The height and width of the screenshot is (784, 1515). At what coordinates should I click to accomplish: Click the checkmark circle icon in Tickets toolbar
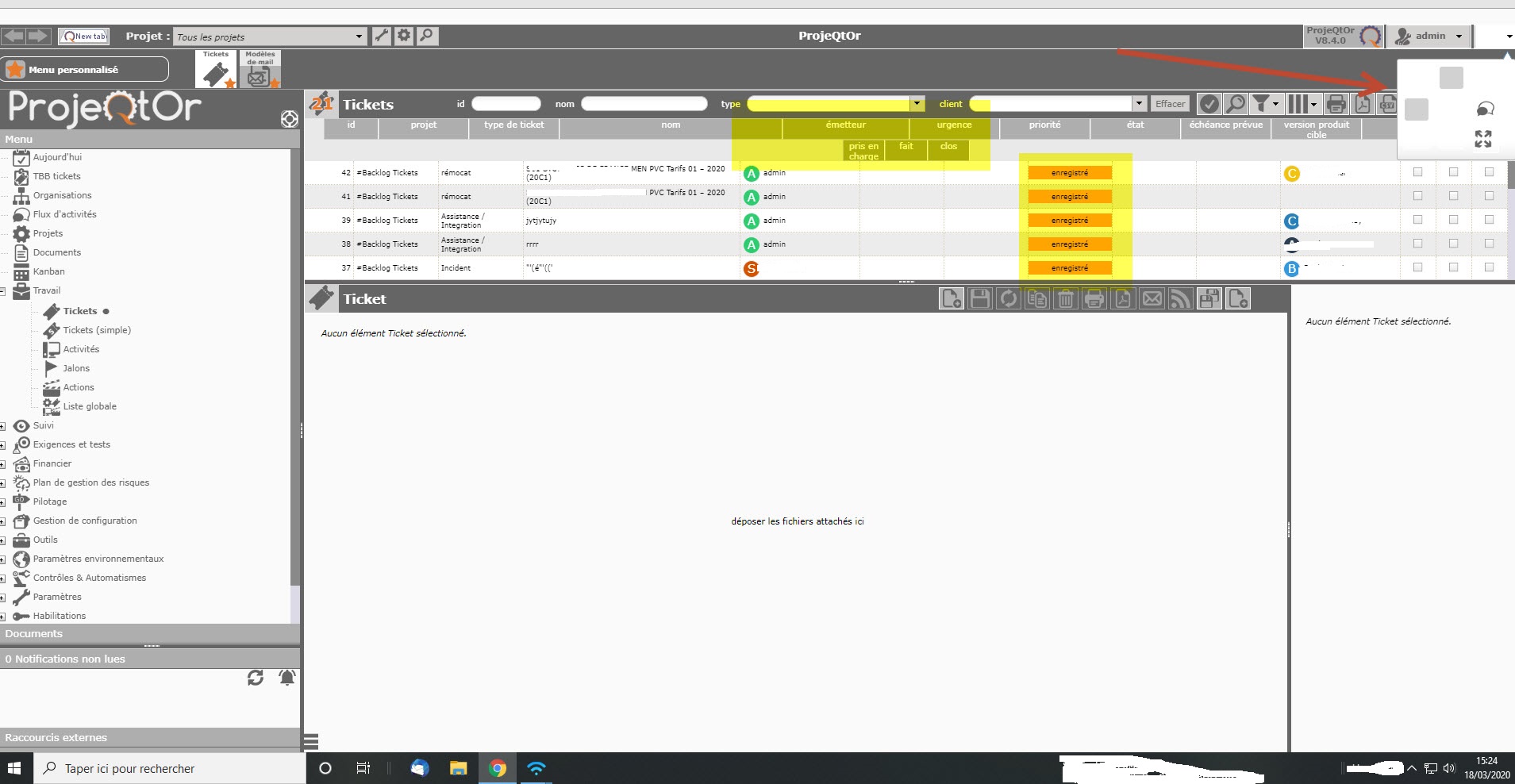point(1209,104)
